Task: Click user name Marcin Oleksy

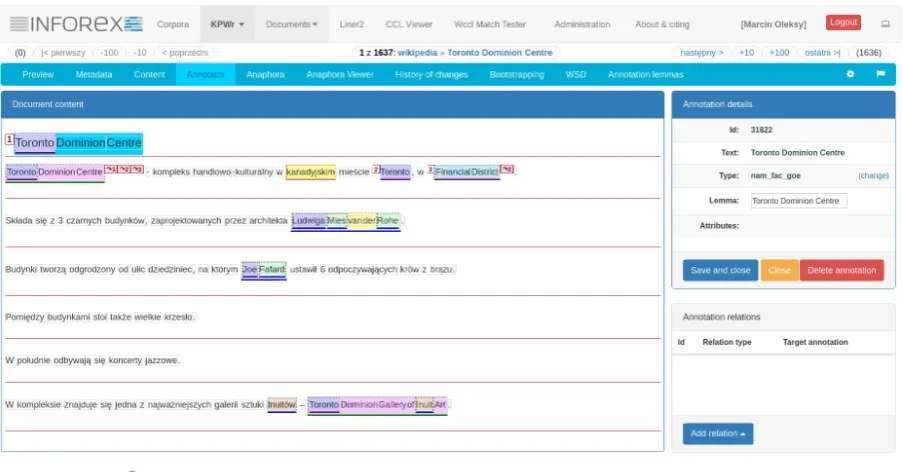Action: click(x=773, y=24)
